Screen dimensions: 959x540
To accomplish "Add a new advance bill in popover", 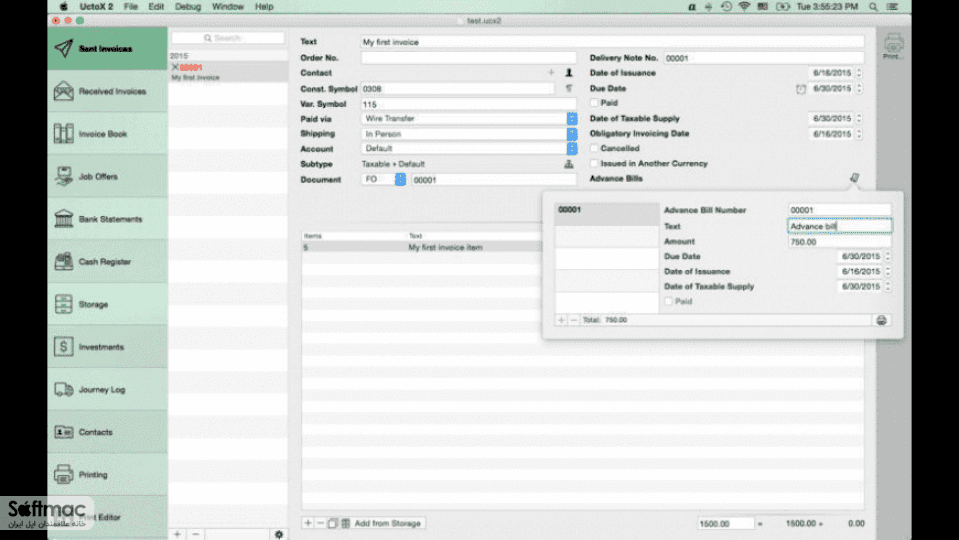I will (x=561, y=320).
